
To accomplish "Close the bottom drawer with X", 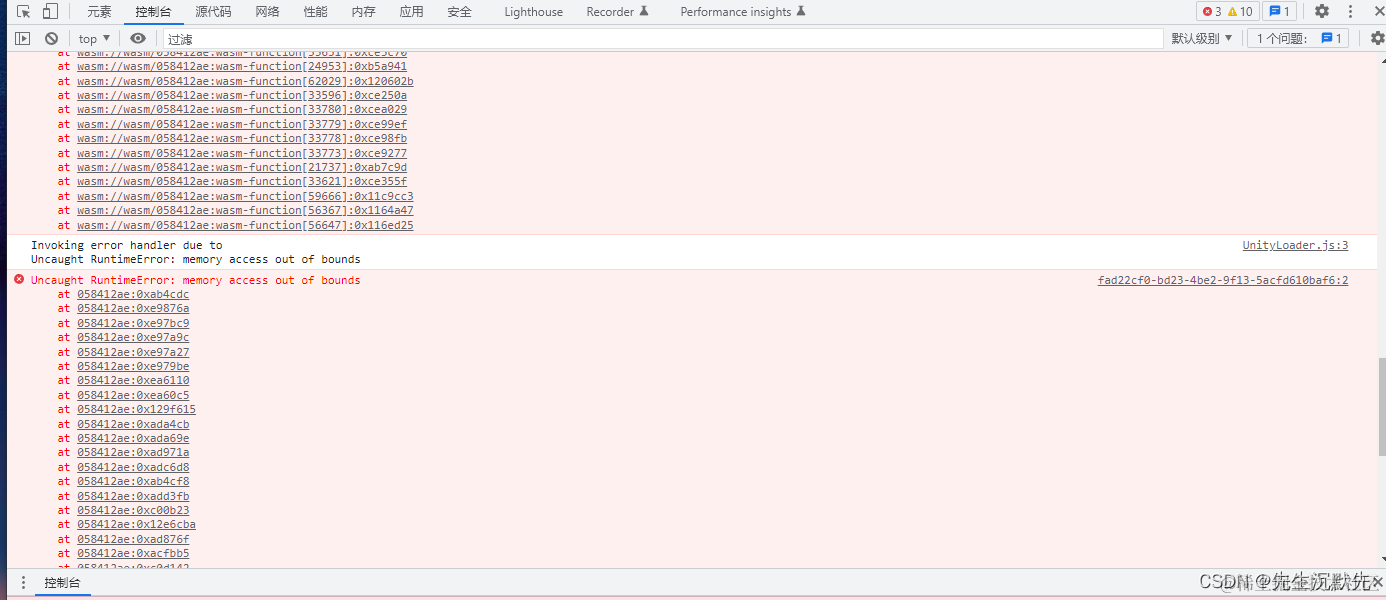I will coord(1377,583).
